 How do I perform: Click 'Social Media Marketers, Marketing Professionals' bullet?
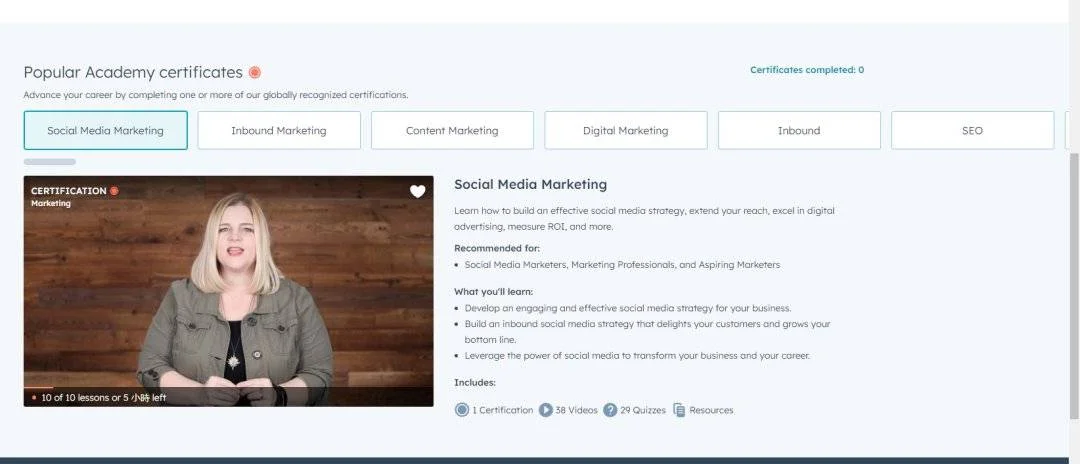coord(622,264)
